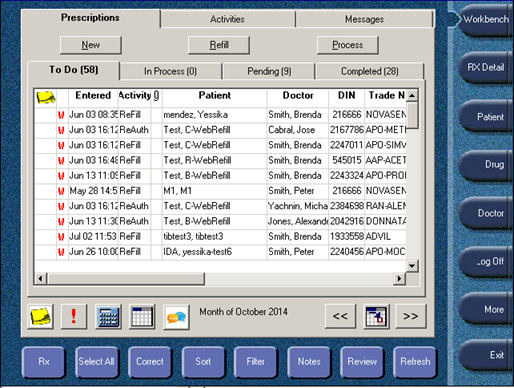Open the Filter button in bottom bar
Screen dimensions: 514x388
256,362
